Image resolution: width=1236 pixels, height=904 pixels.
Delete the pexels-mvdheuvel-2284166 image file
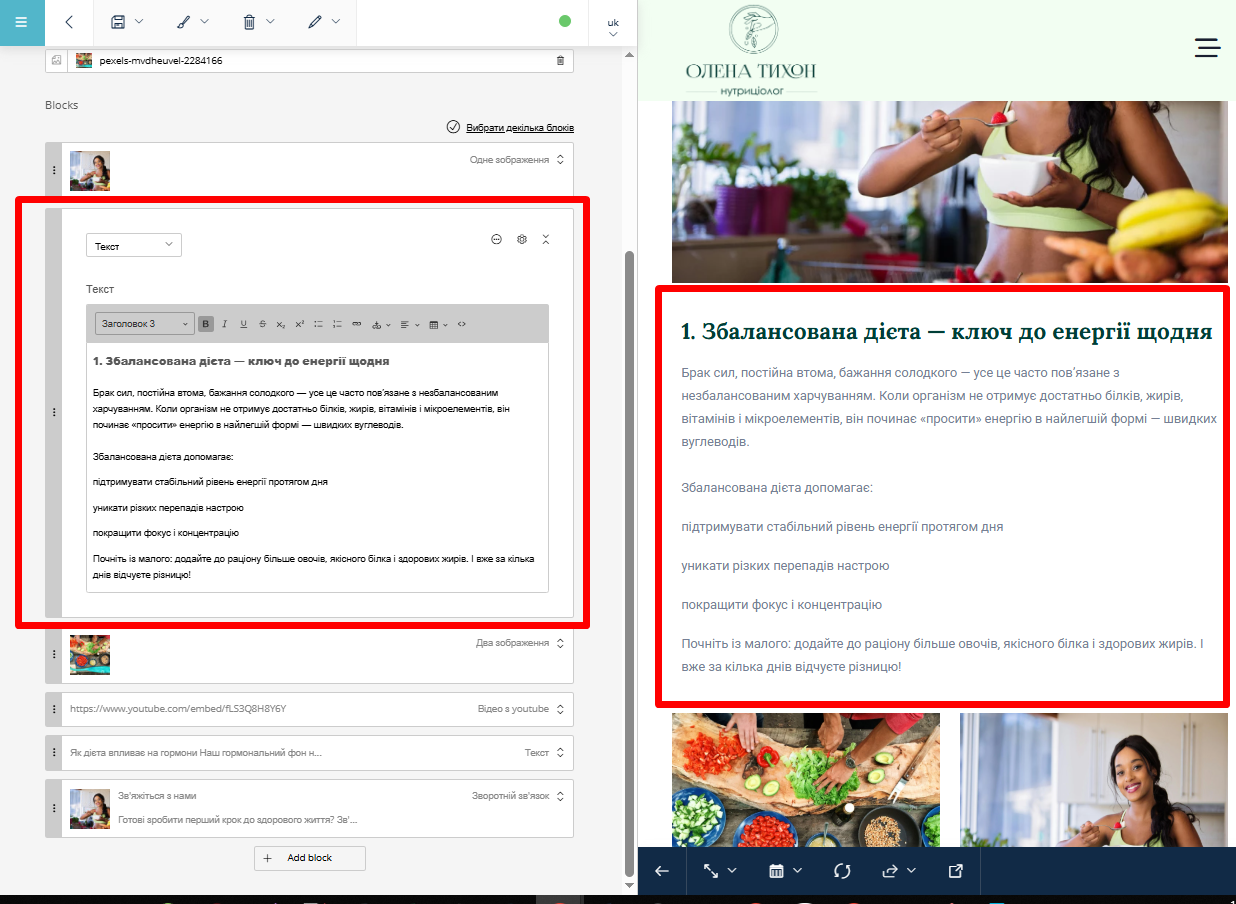pyautogui.click(x=560, y=61)
